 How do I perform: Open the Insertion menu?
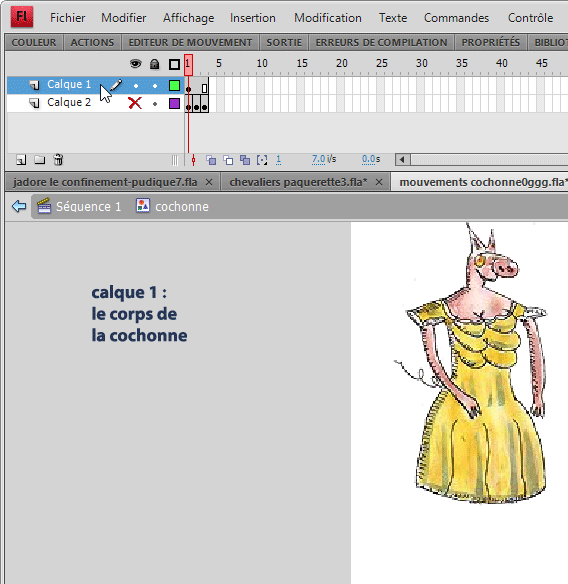(x=253, y=18)
